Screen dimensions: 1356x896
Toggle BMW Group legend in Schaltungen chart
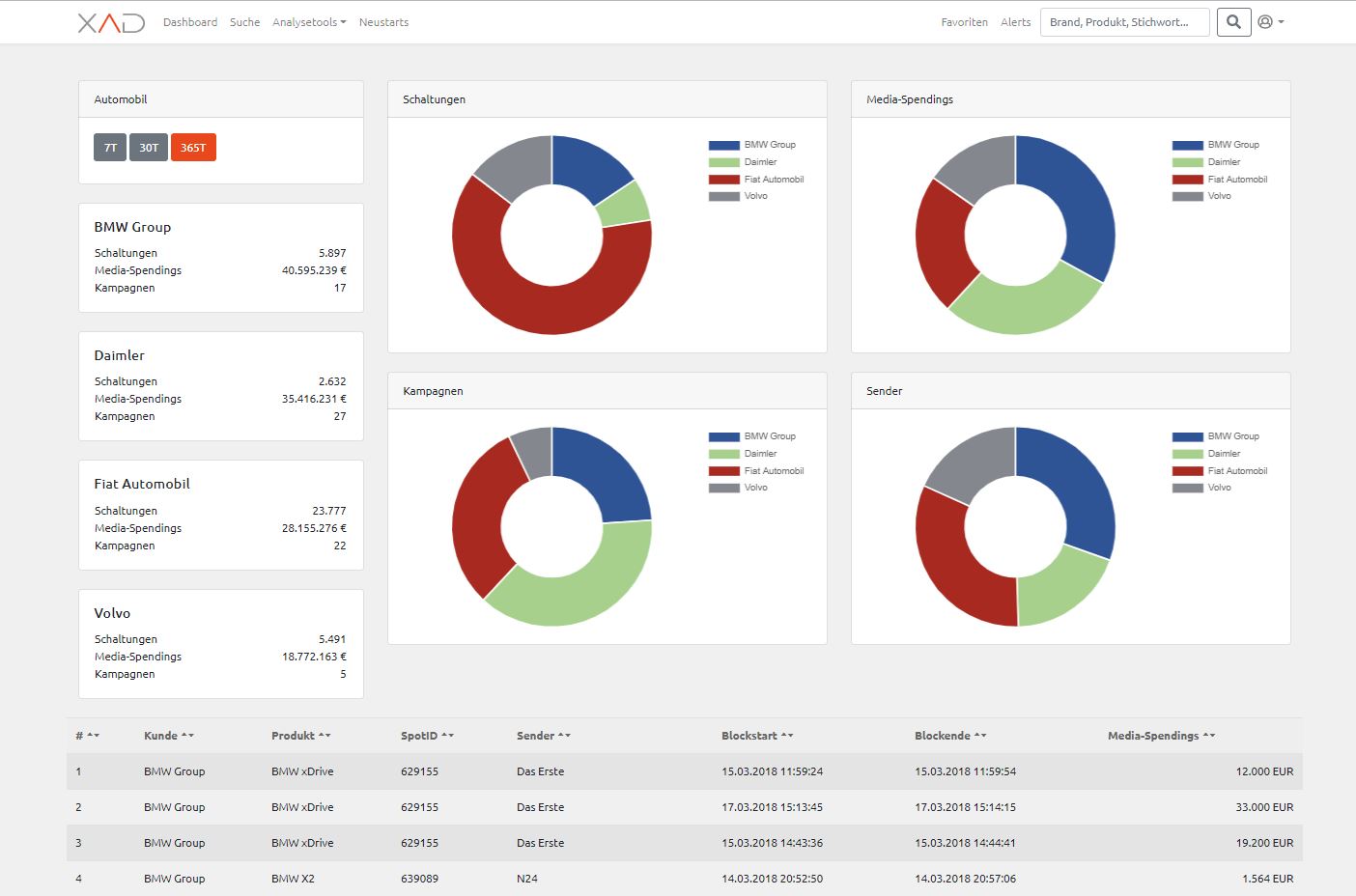(x=752, y=145)
